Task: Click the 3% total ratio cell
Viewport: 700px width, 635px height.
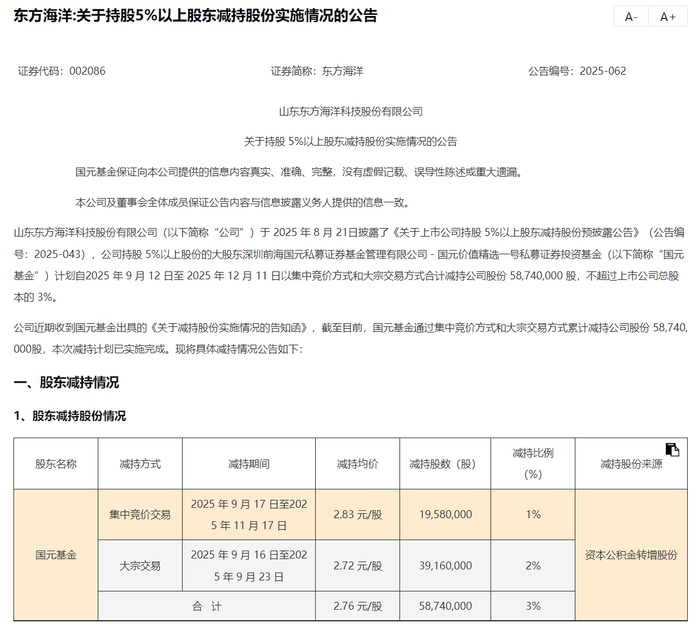Action: 533,606
